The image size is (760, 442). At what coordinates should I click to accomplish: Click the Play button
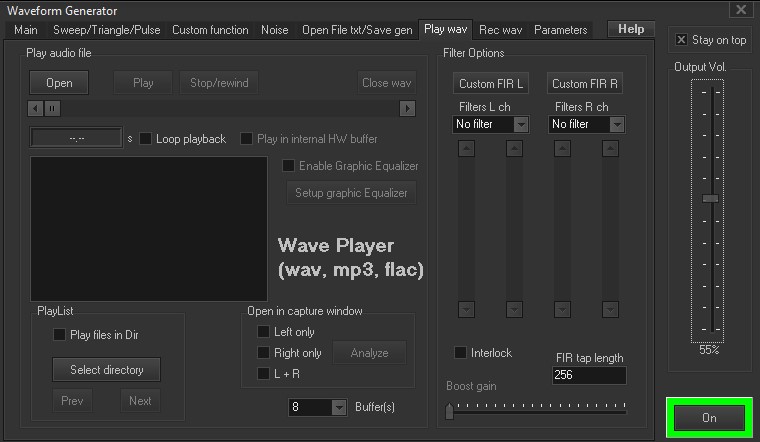pos(143,83)
